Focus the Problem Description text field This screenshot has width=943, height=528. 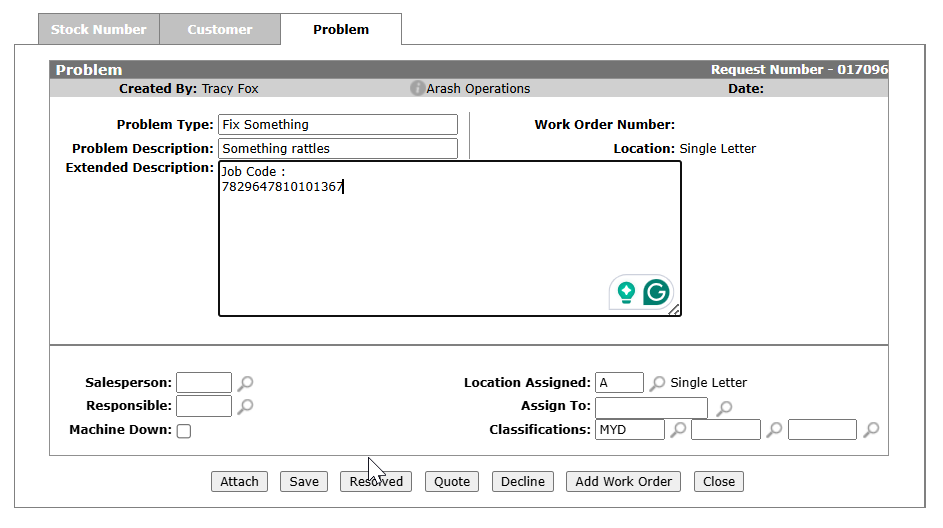[337, 149]
